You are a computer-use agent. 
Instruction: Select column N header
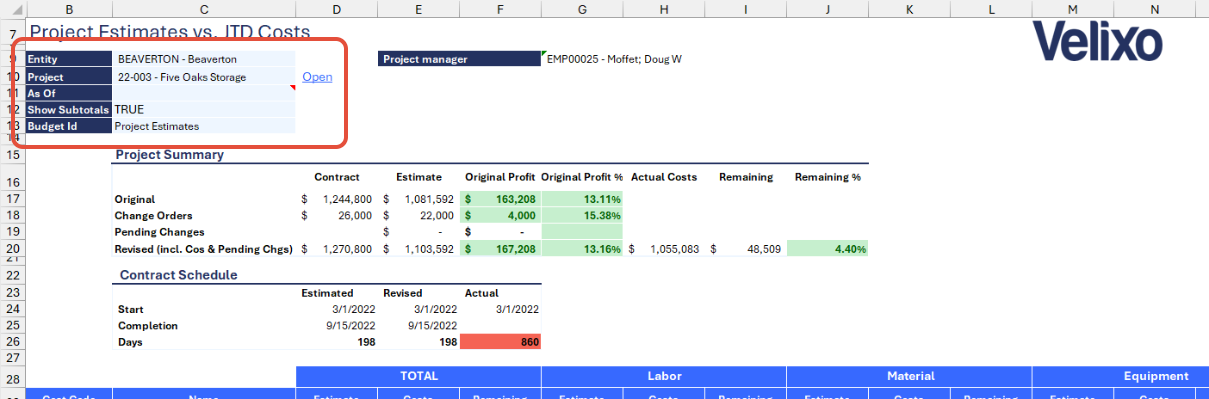(x=1154, y=9)
